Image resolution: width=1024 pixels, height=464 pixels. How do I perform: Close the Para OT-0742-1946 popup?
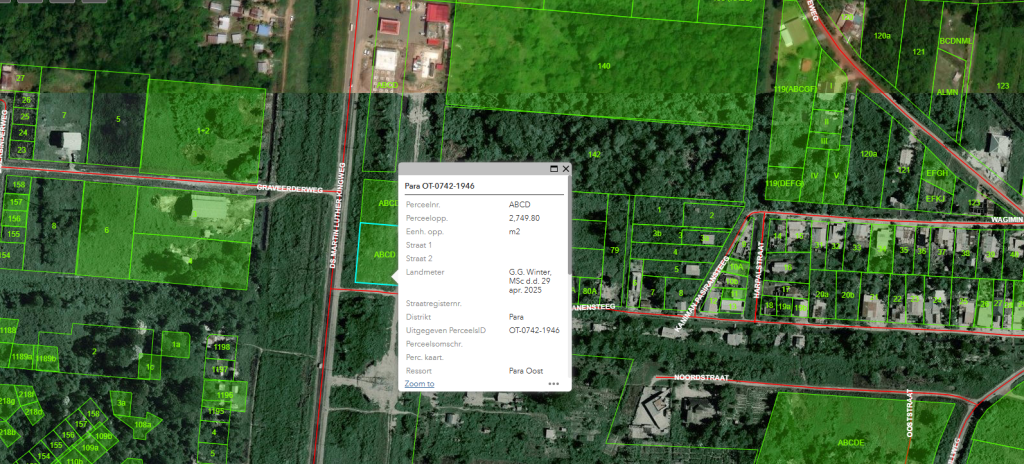point(565,169)
